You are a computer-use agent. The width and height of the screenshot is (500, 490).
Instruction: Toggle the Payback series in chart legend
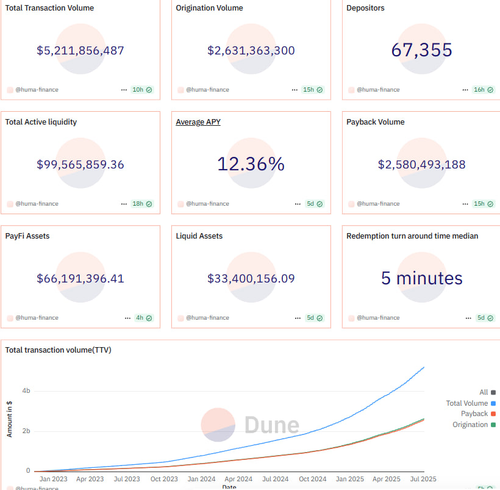click(478, 414)
